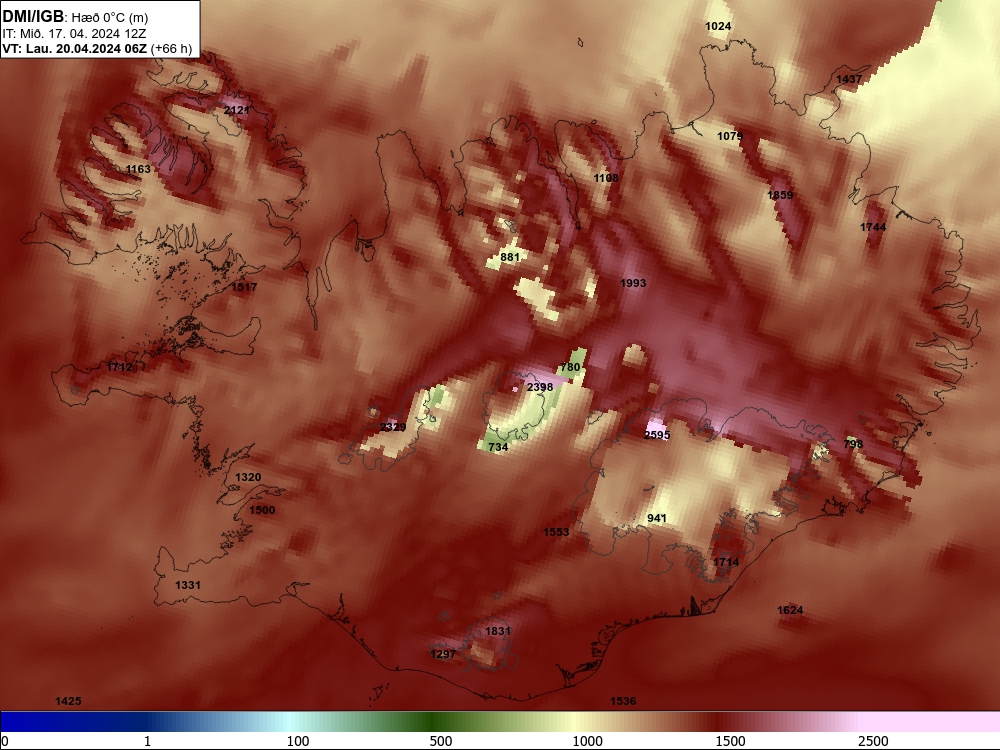Click the map value 734
This screenshot has width=1000, height=750.
coord(498,447)
